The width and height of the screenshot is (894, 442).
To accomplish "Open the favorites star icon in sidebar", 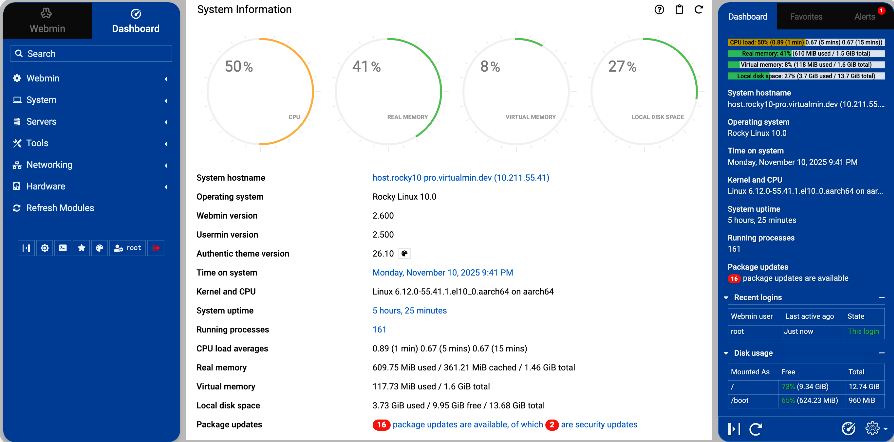I will [x=81, y=247].
